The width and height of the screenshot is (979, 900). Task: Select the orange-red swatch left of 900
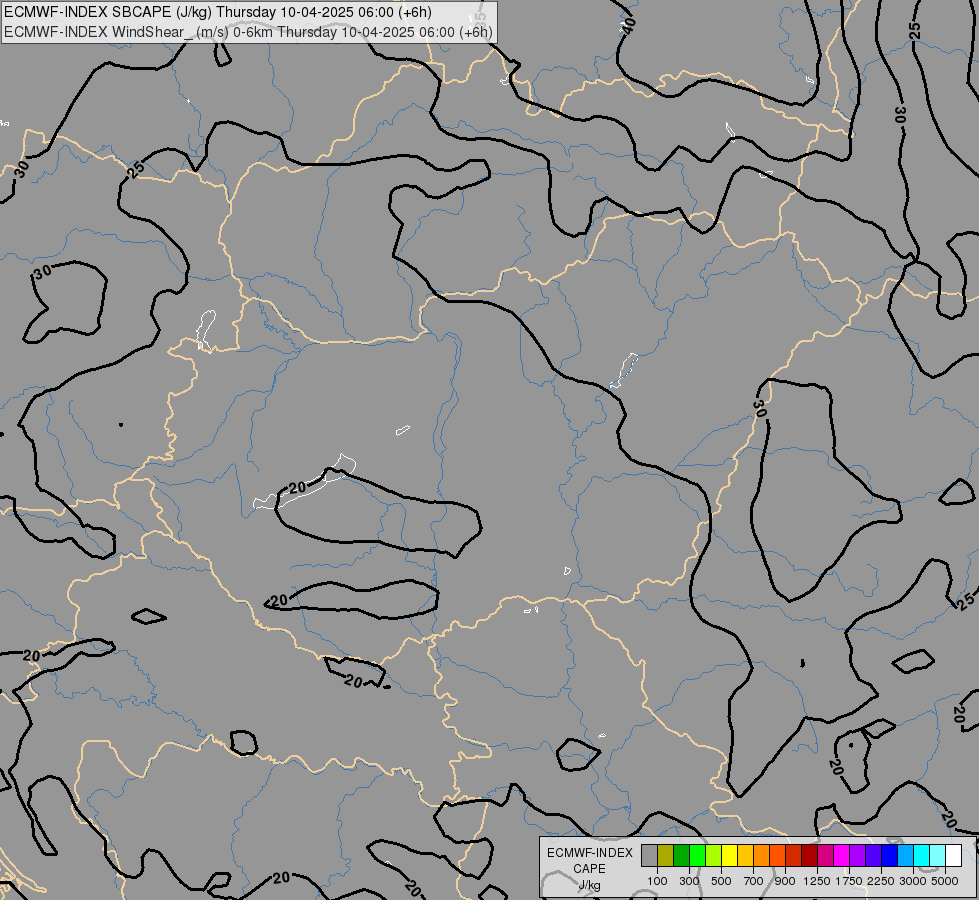777,856
